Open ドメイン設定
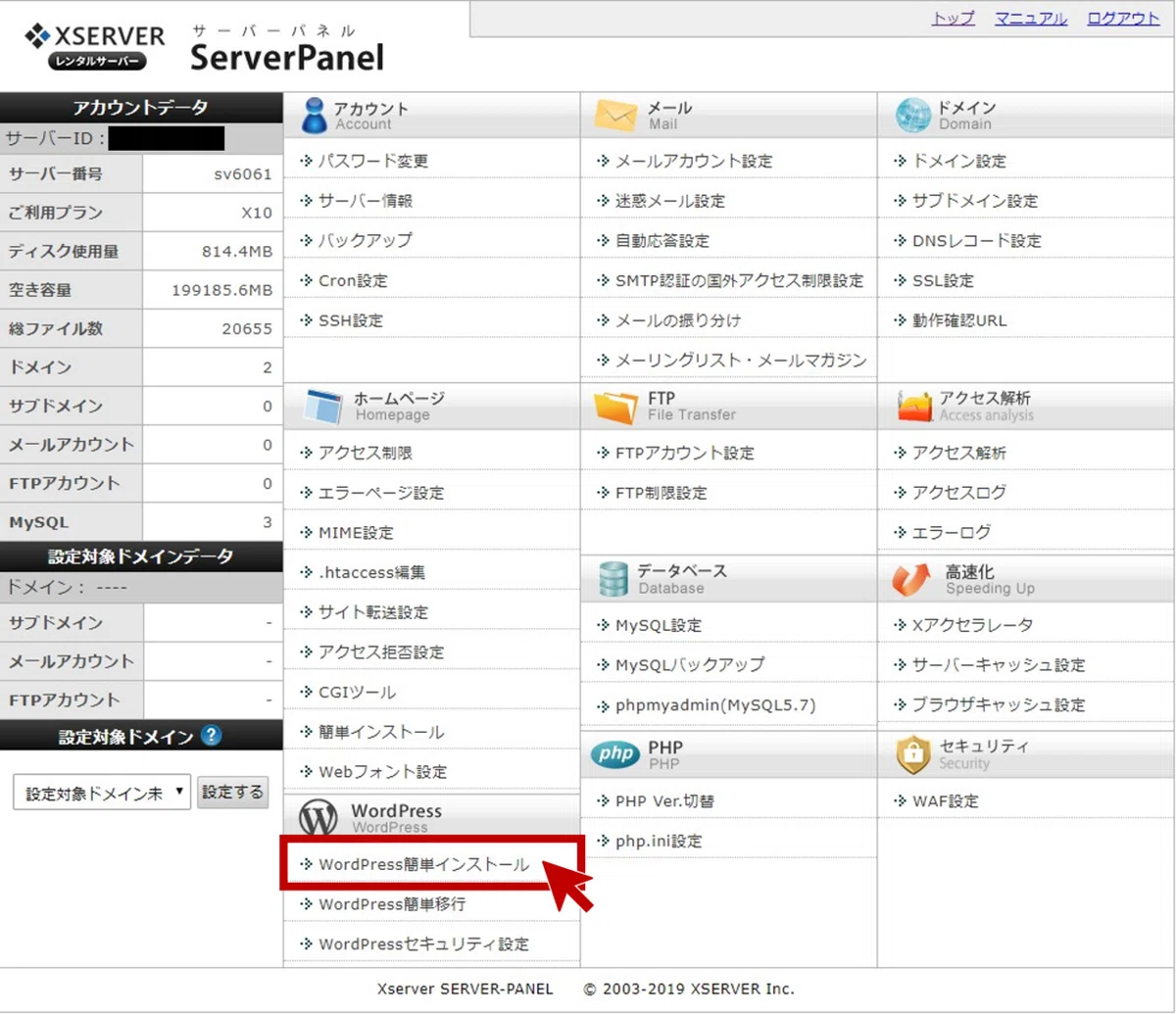The height and width of the screenshot is (1014, 1176). [959, 161]
